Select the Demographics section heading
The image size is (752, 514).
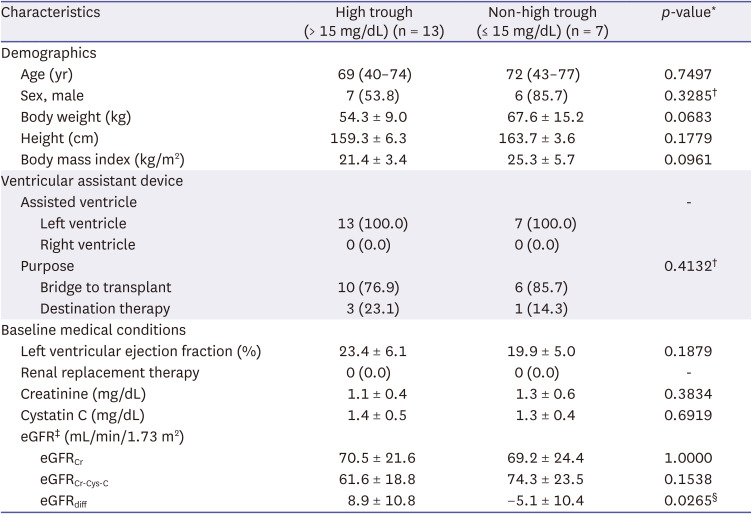coord(47,53)
